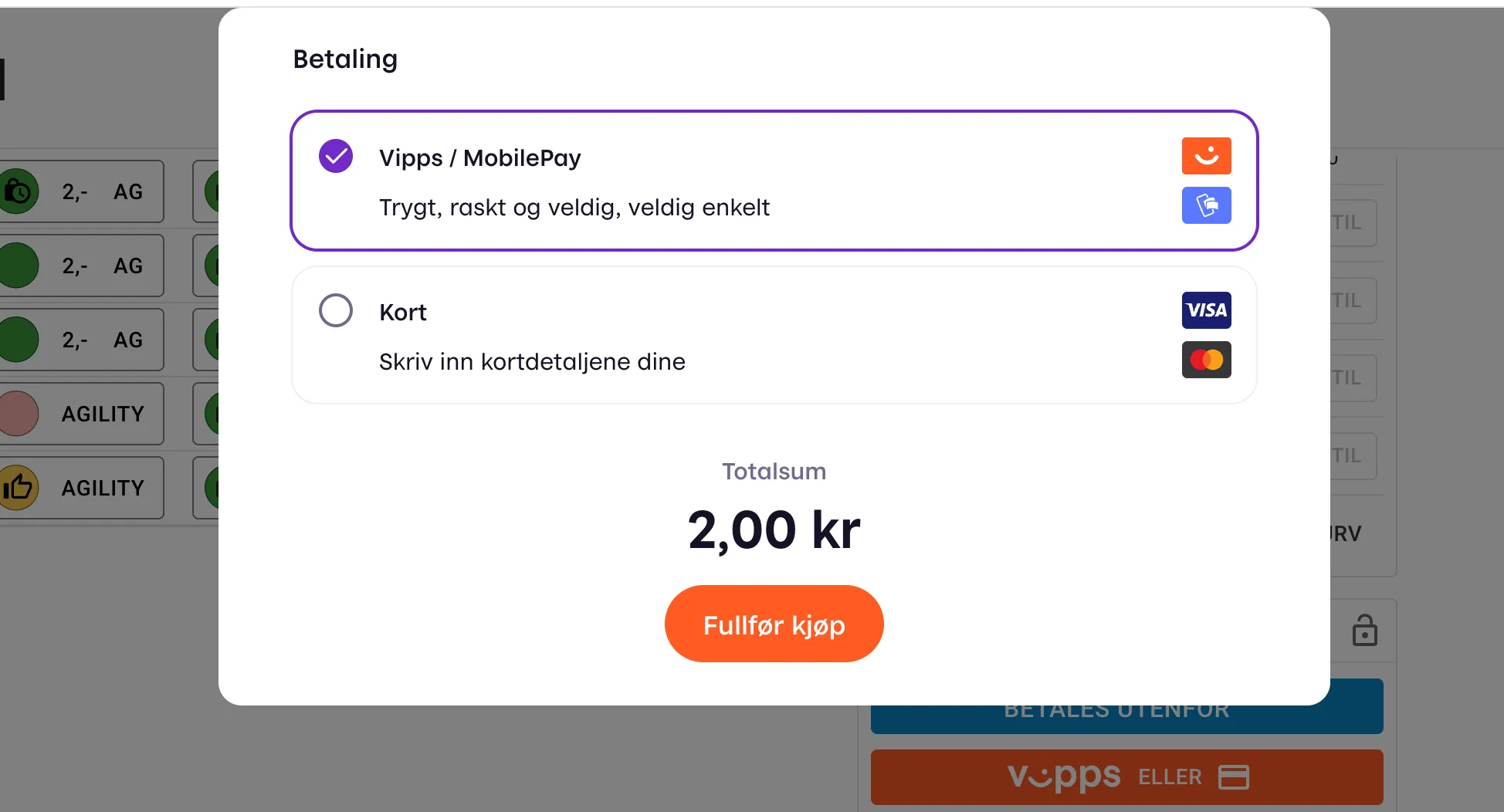
Task: Click the Visa logo next to Kort
Action: point(1206,310)
